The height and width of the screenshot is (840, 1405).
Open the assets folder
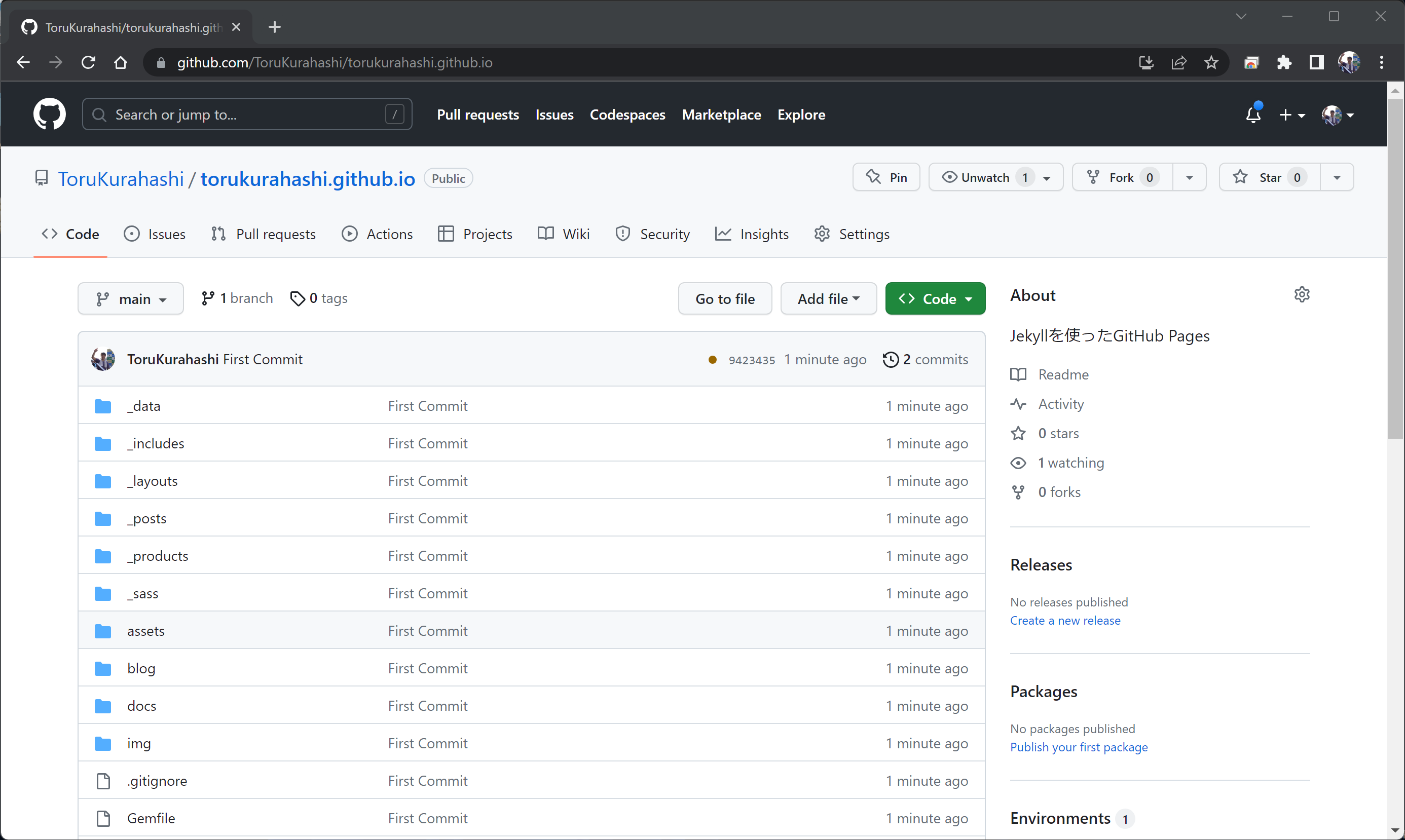coord(145,631)
